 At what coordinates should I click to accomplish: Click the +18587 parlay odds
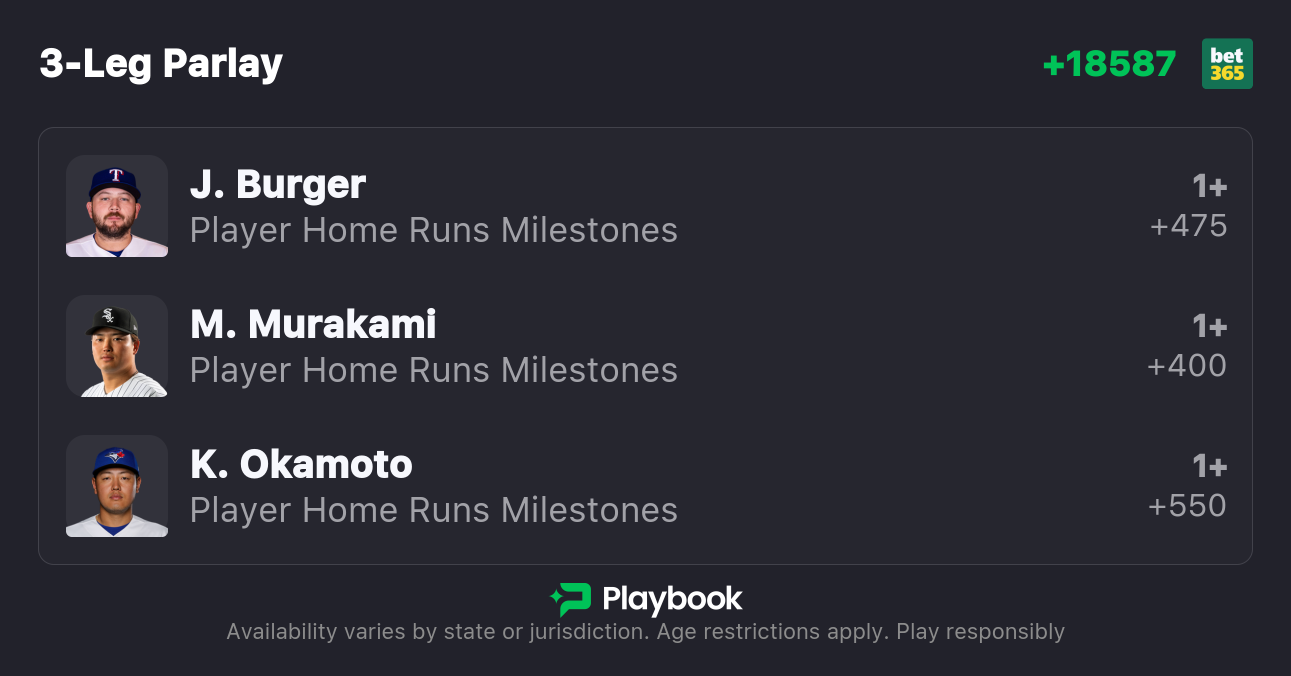point(1109,64)
